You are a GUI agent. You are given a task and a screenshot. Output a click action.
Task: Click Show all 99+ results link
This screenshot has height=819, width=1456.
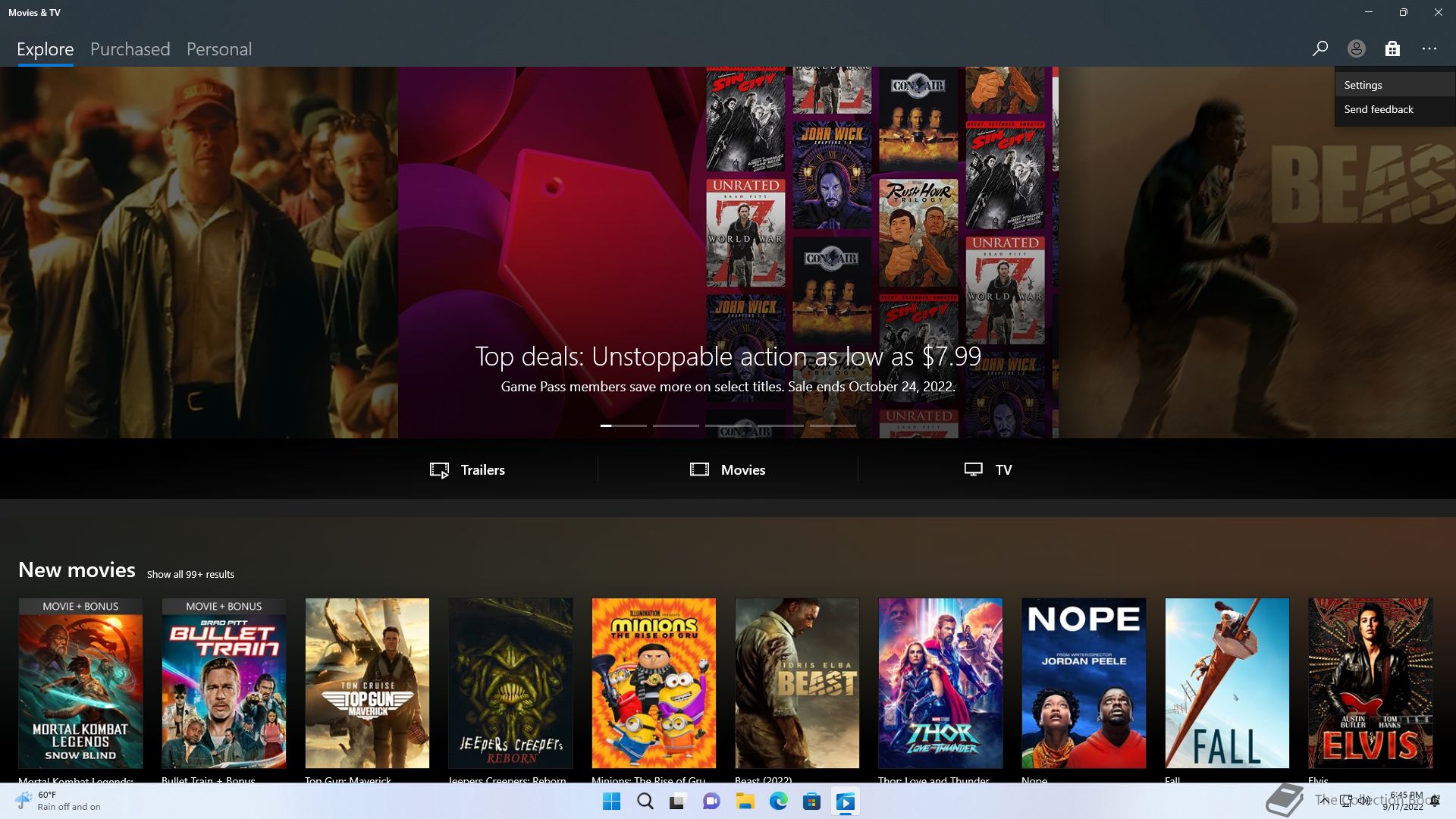[190, 574]
